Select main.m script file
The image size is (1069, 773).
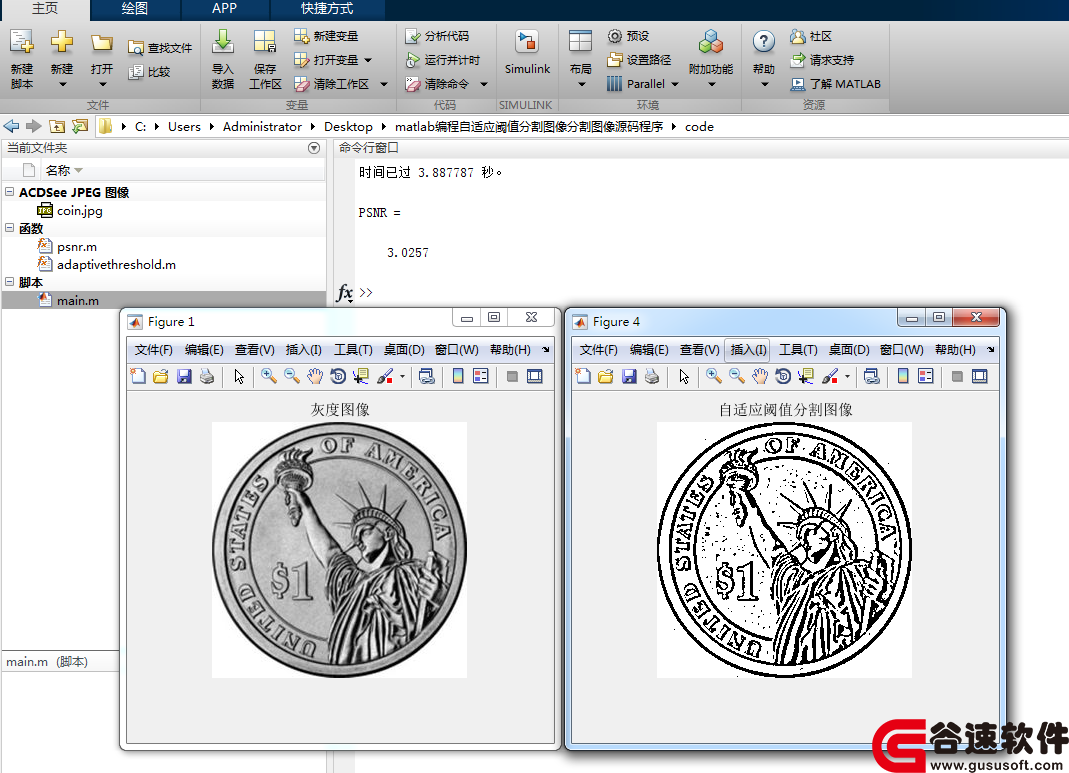(78, 300)
